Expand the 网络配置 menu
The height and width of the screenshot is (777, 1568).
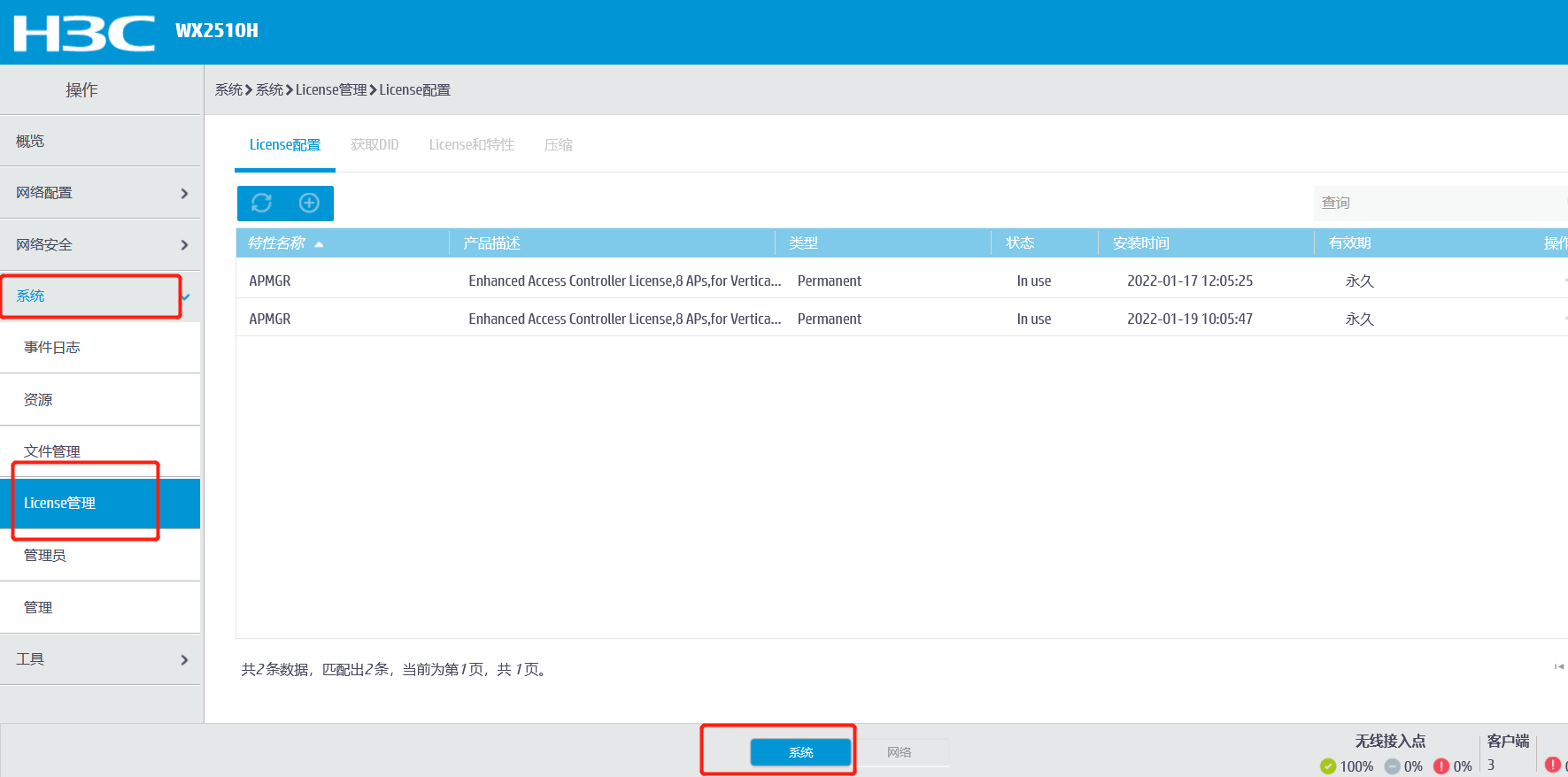(100, 193)
